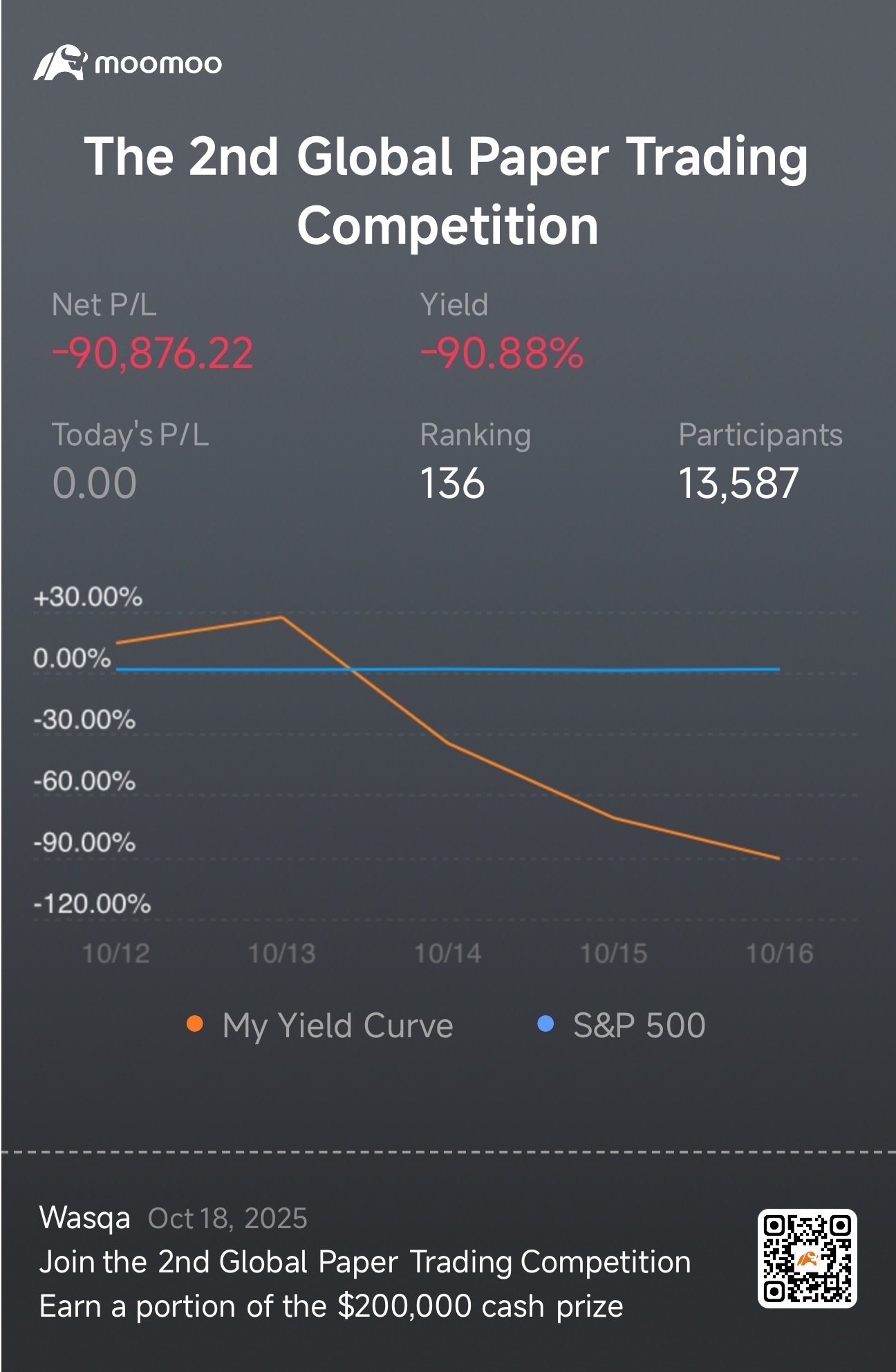Image resolution: width=896 pixels, height=1372 pixels.
Task: Select the 10/14 date on chart axis
Action: [x=448, y=954]
